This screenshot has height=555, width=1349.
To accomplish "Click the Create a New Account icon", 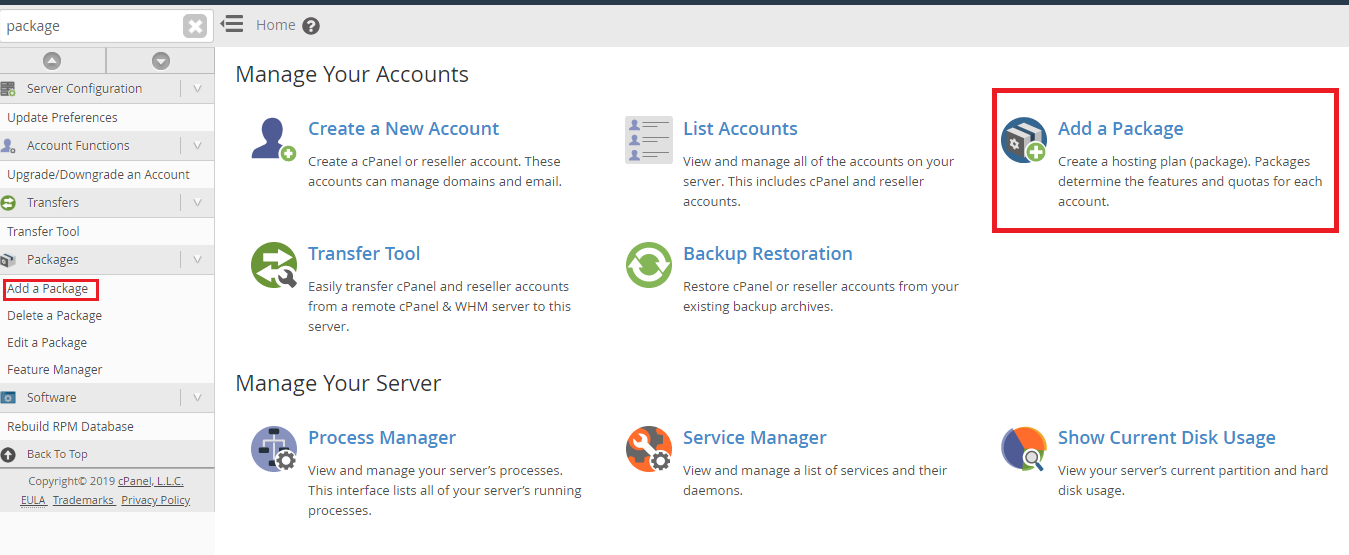I will (x=273, y=139).
